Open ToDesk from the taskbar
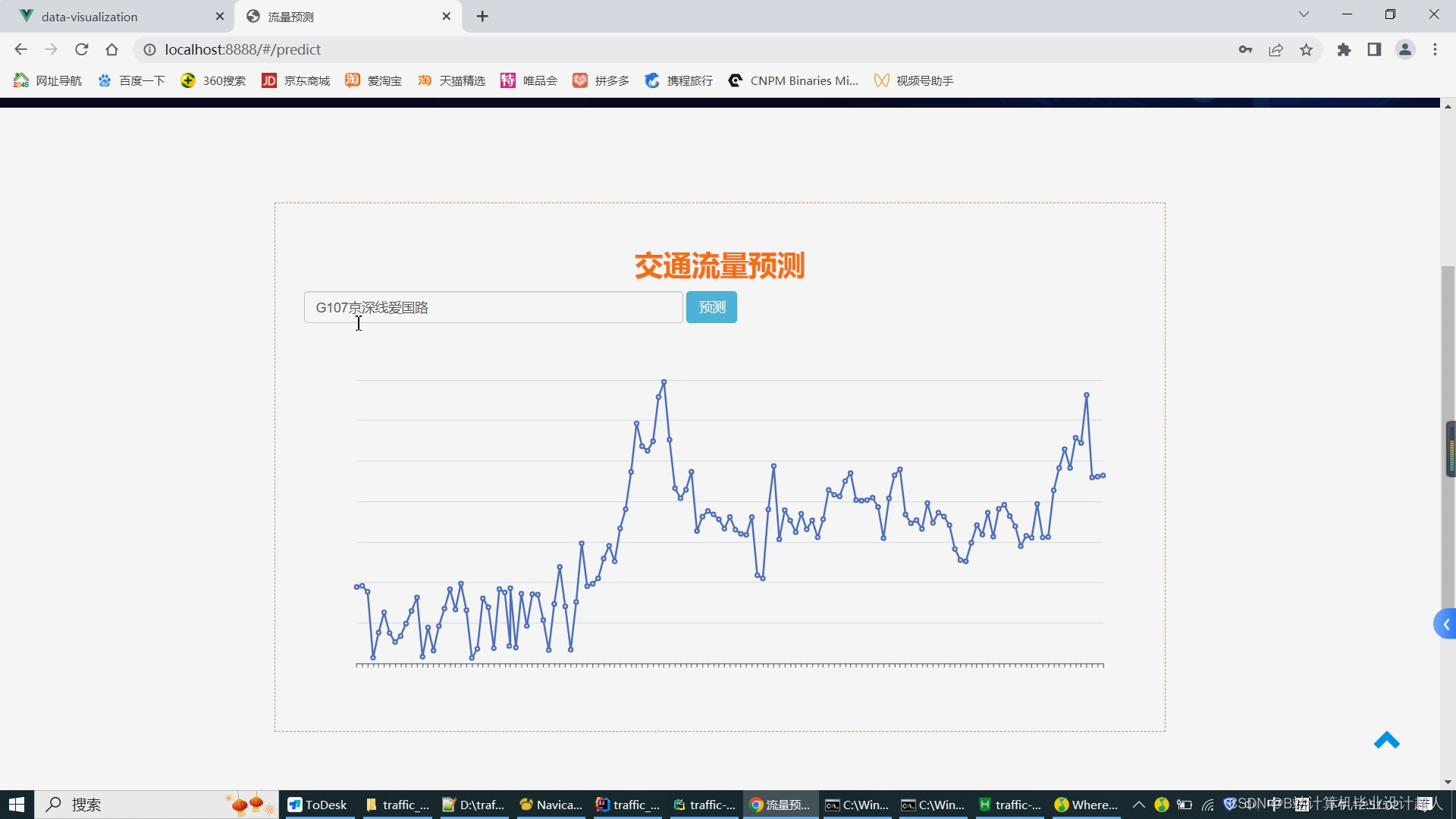 (318, 805)
